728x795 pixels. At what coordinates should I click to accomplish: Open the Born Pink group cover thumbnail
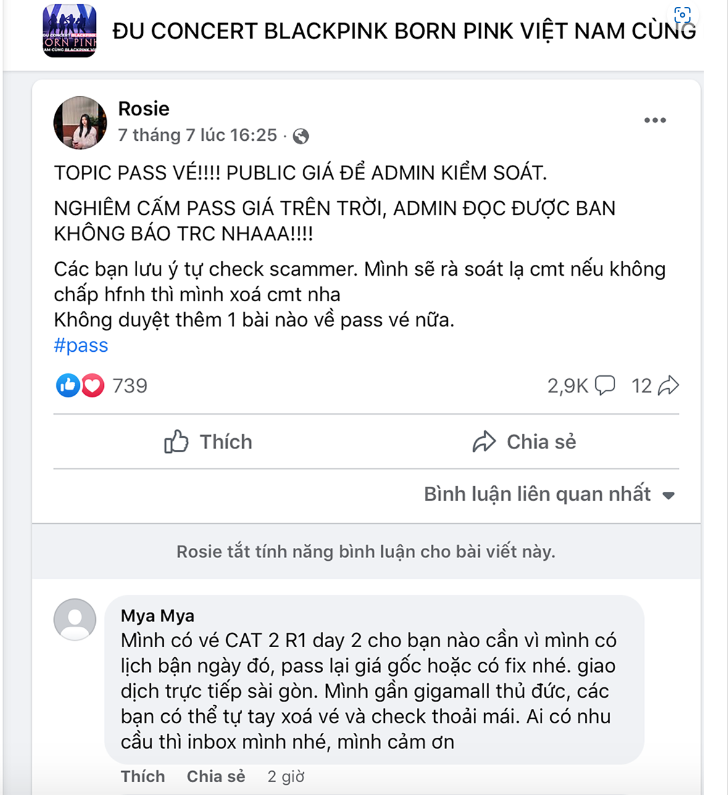(x=70, y=30)
